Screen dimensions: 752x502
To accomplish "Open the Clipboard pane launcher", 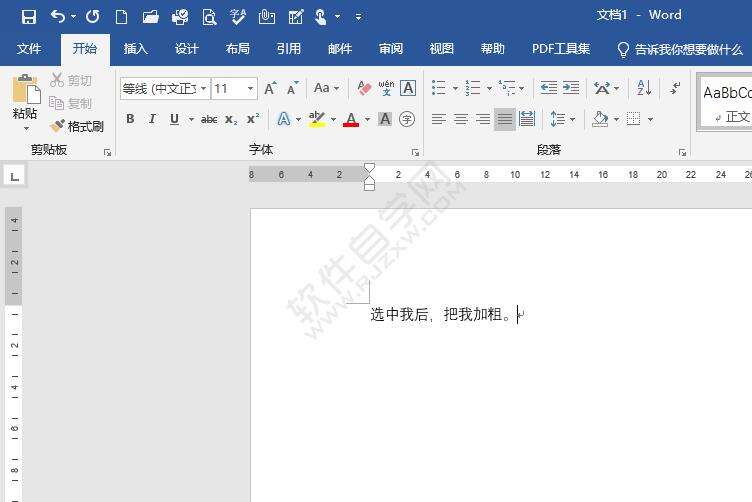I will [107, 152].
